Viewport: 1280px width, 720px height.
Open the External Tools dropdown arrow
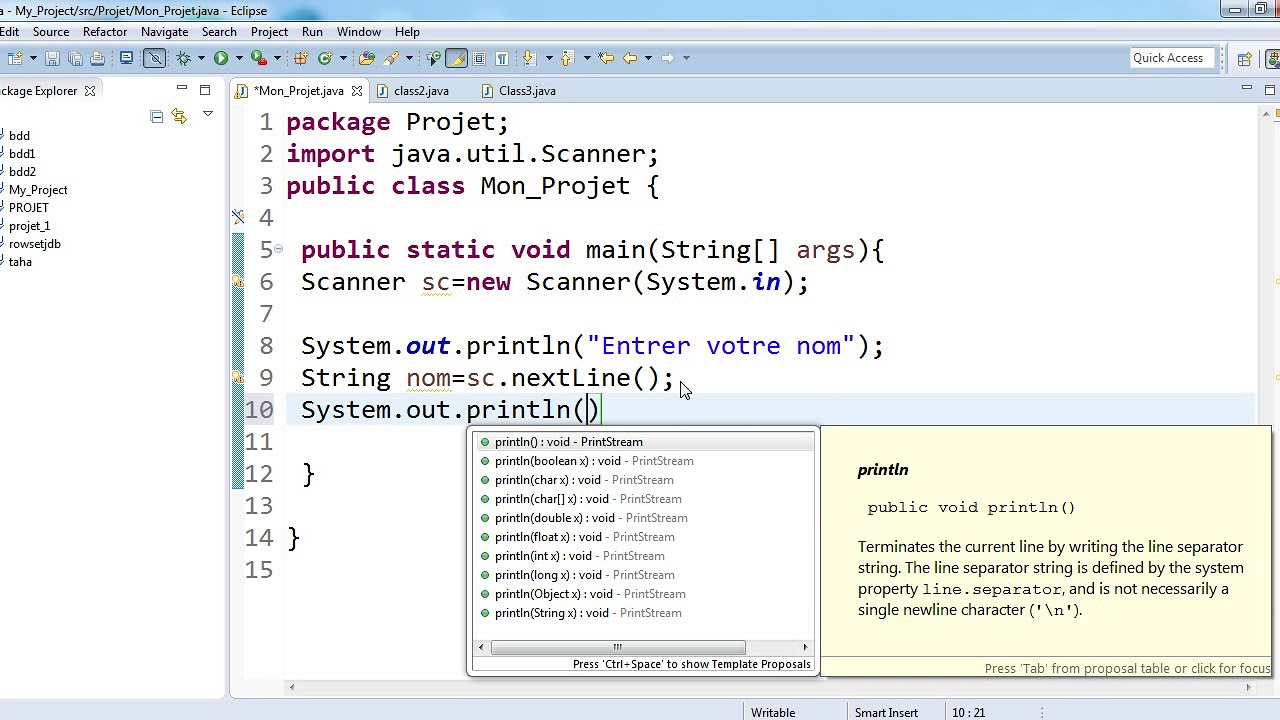tap(277, 58)
